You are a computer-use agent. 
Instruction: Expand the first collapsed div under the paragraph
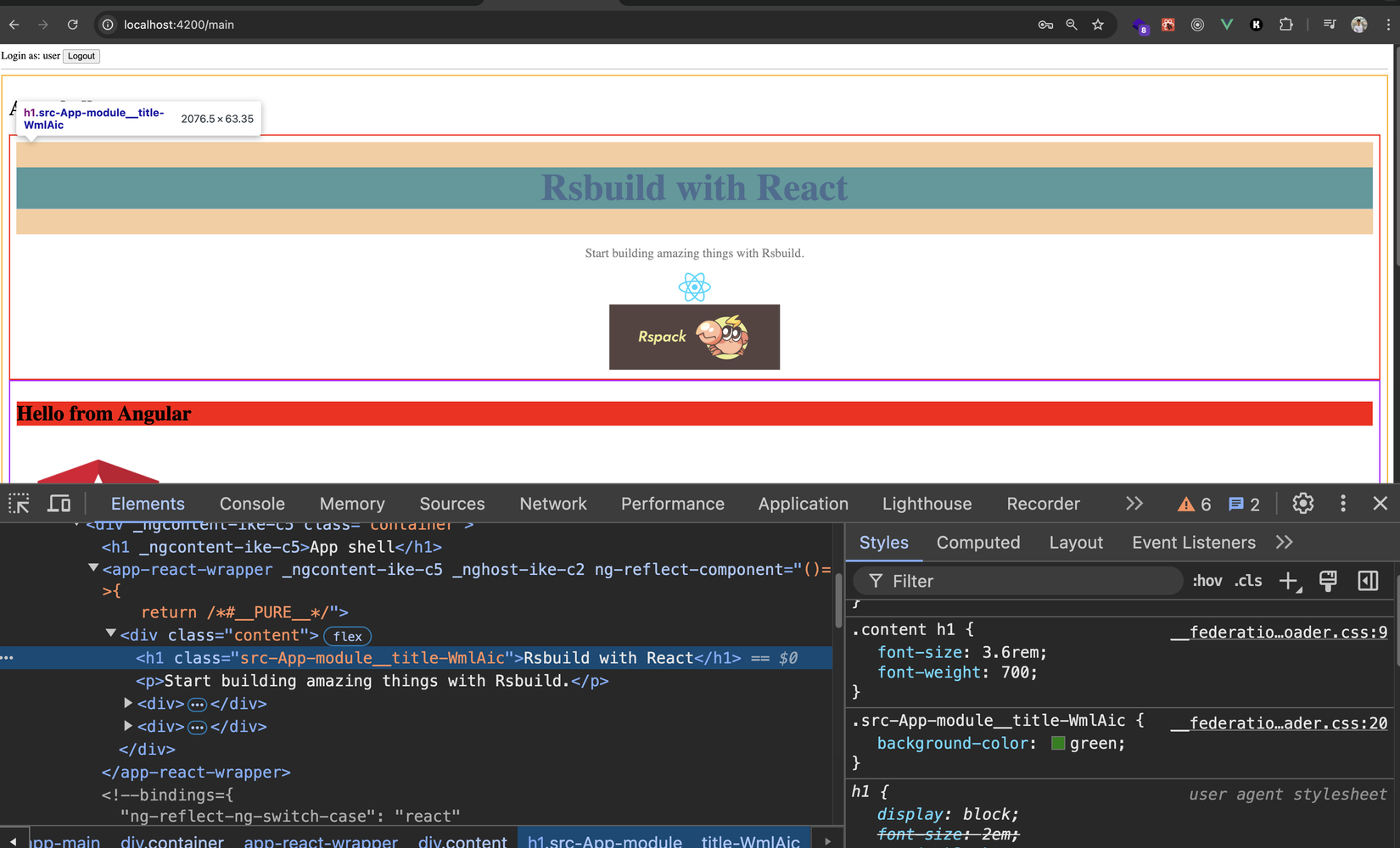(128, 703)
